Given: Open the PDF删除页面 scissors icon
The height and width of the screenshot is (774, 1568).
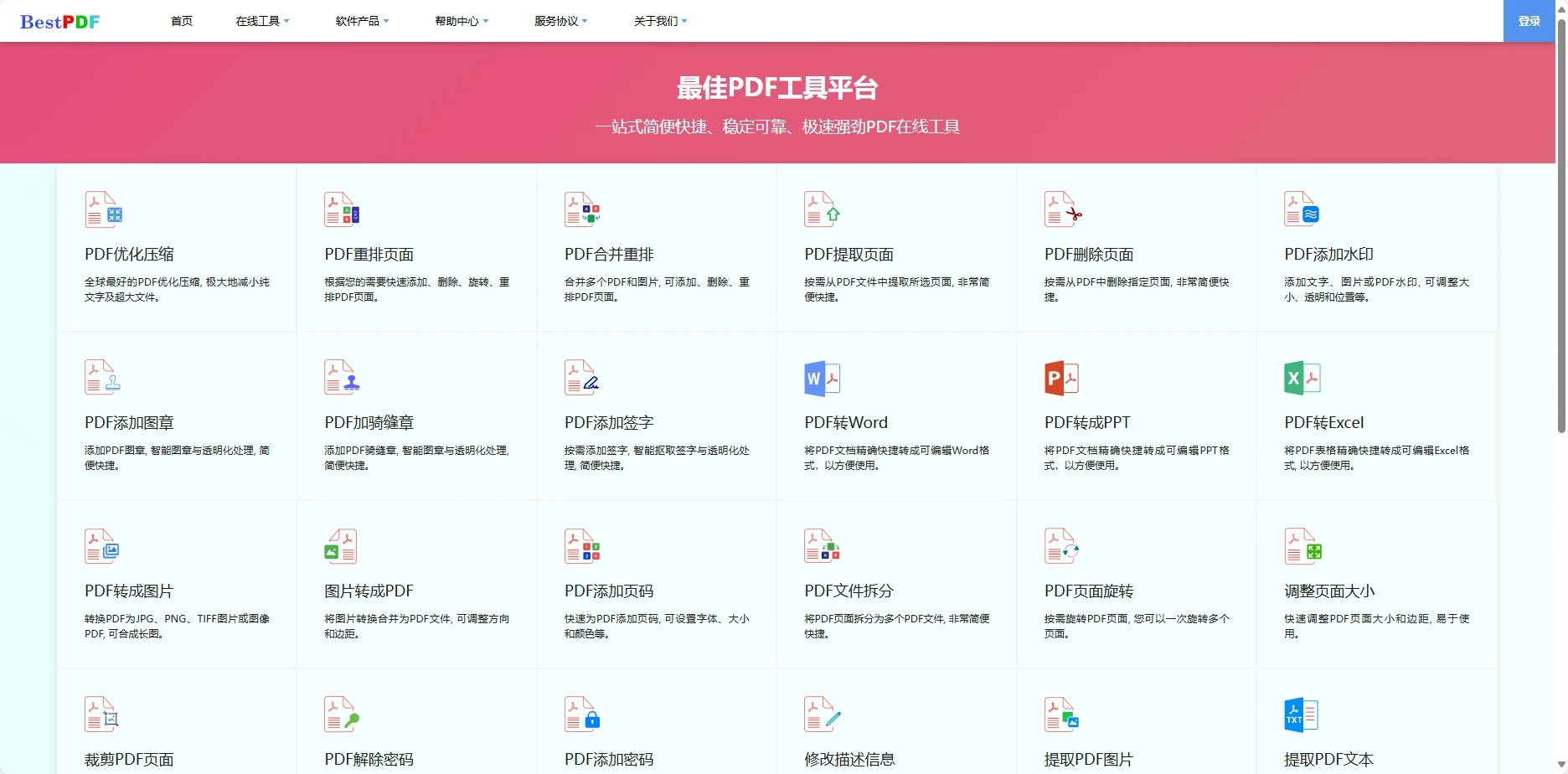Looking at the screenshot, I should pyautogui.click(x=1063, y=209).
